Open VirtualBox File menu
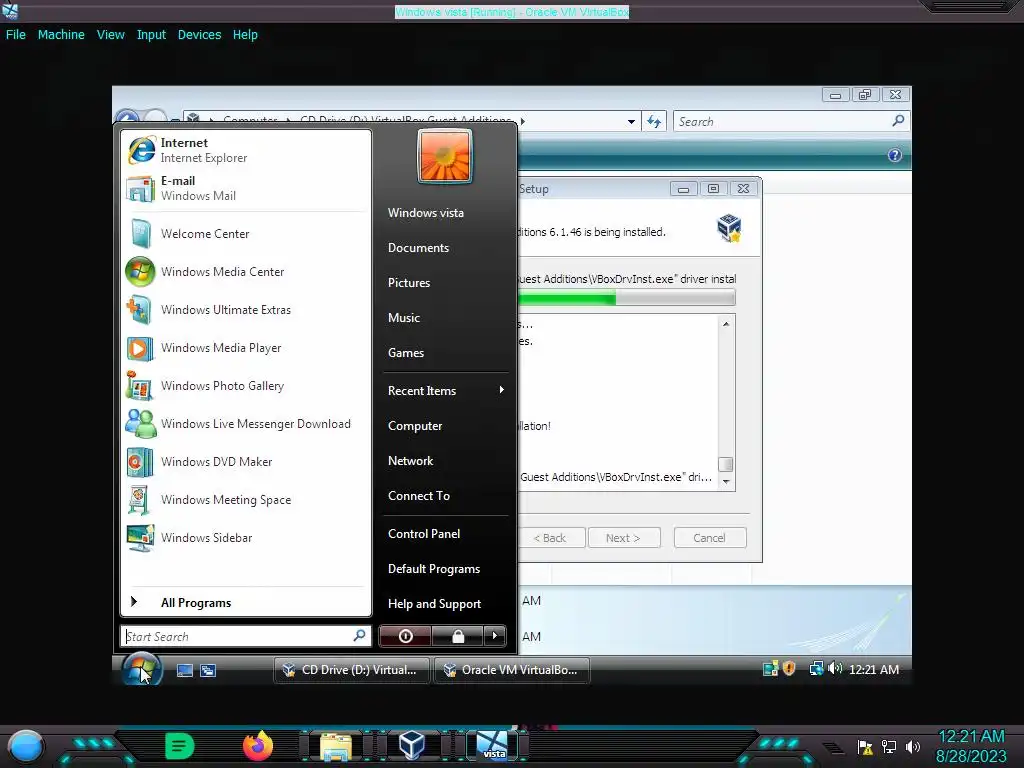The width and height of the screenshot is (1024, 768). [x=16, y=35]
